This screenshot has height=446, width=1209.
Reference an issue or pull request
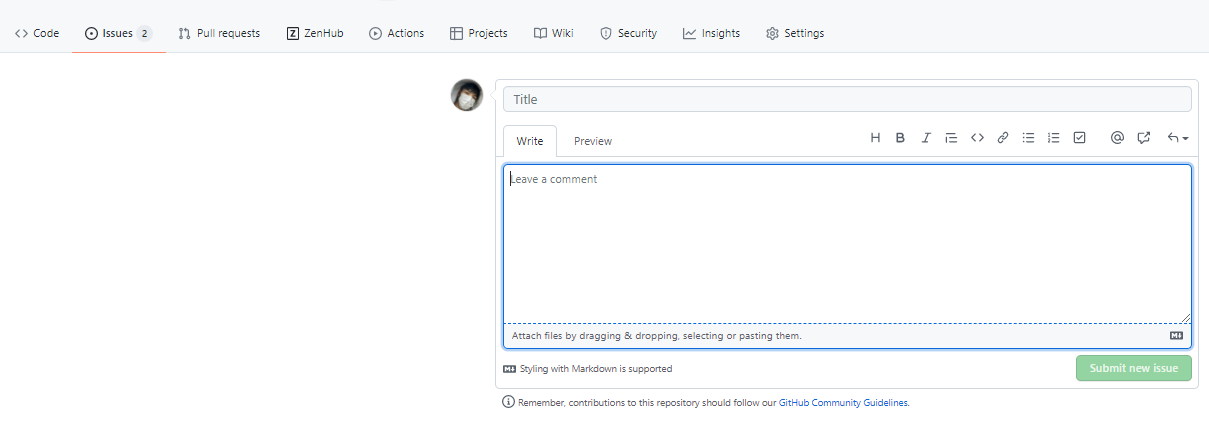pyautogui.click(x=1144, y=138)
